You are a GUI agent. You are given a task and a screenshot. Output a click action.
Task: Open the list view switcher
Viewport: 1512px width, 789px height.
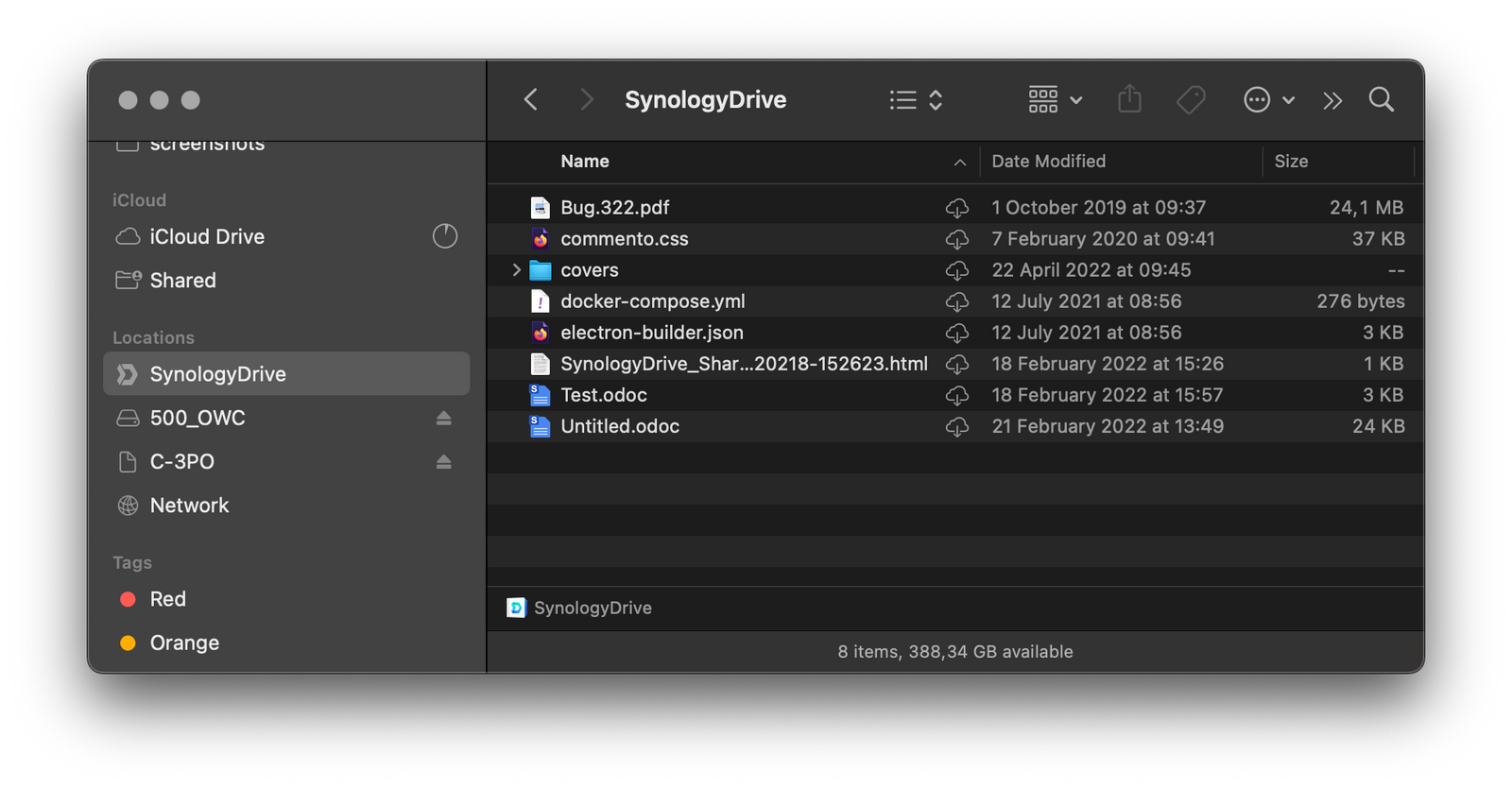916,99
